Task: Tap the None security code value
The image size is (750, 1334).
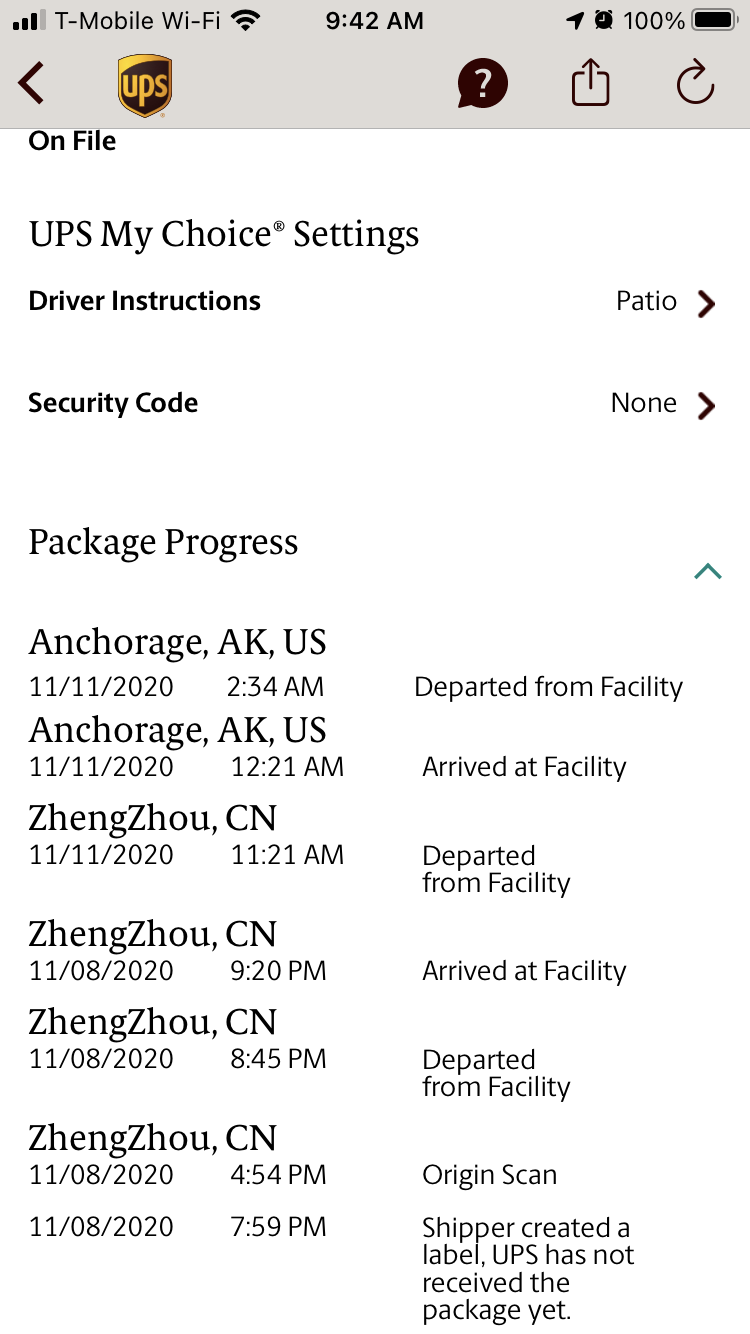Action: pos(643,403)
